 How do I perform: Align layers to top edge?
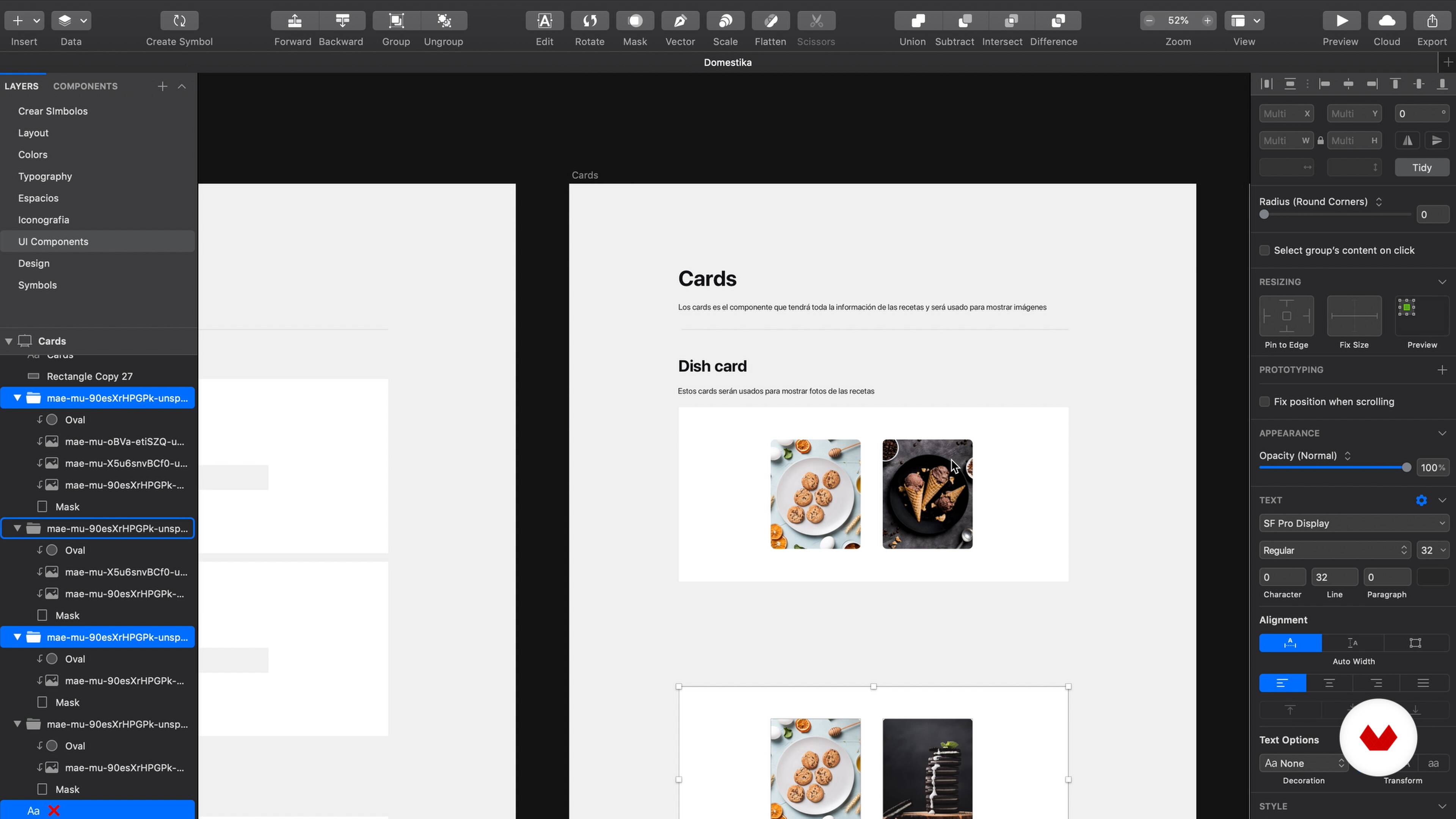(x=1395, y=84)
